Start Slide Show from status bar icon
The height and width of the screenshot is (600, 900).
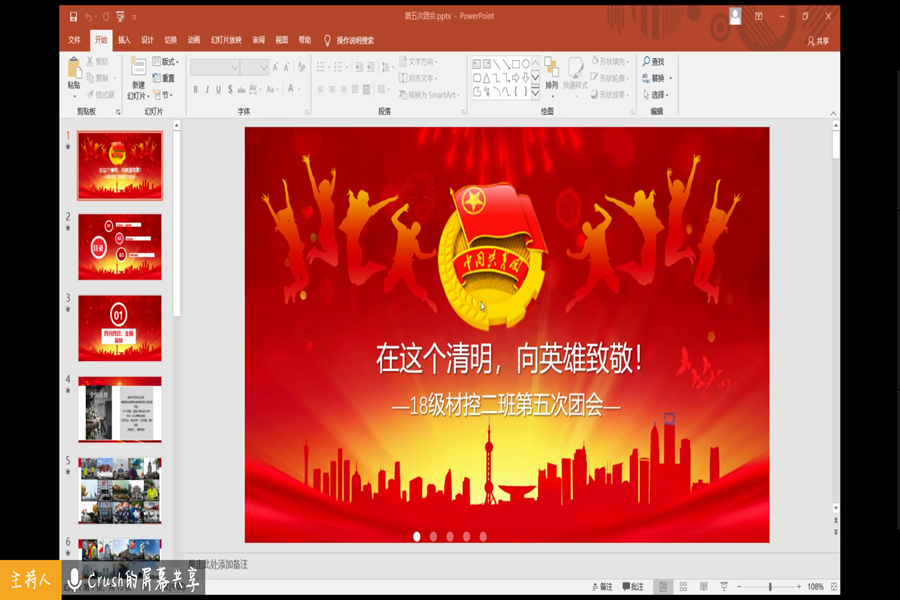point(724,586)
